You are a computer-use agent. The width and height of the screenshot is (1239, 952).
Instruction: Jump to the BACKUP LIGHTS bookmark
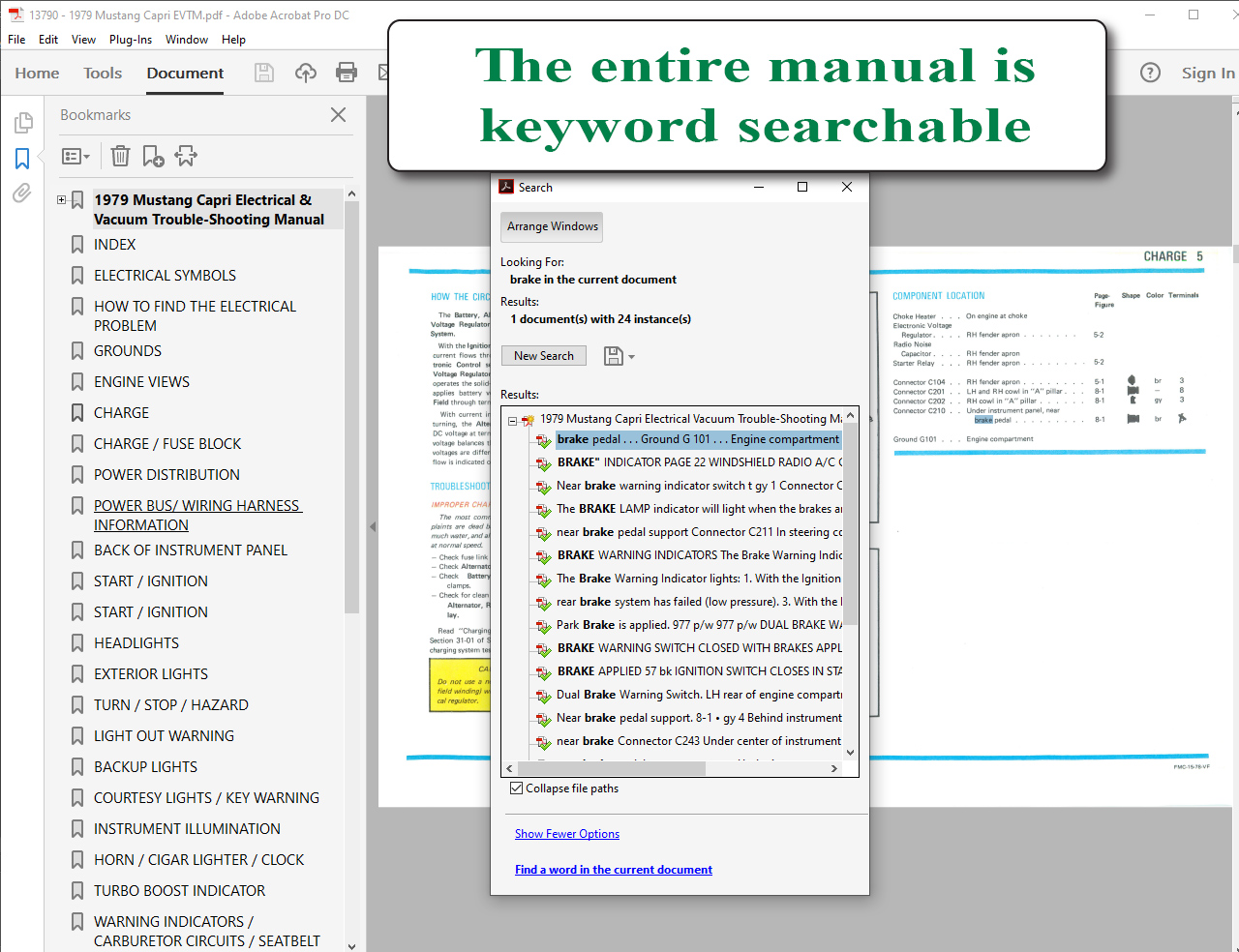(x=145, y=767)
